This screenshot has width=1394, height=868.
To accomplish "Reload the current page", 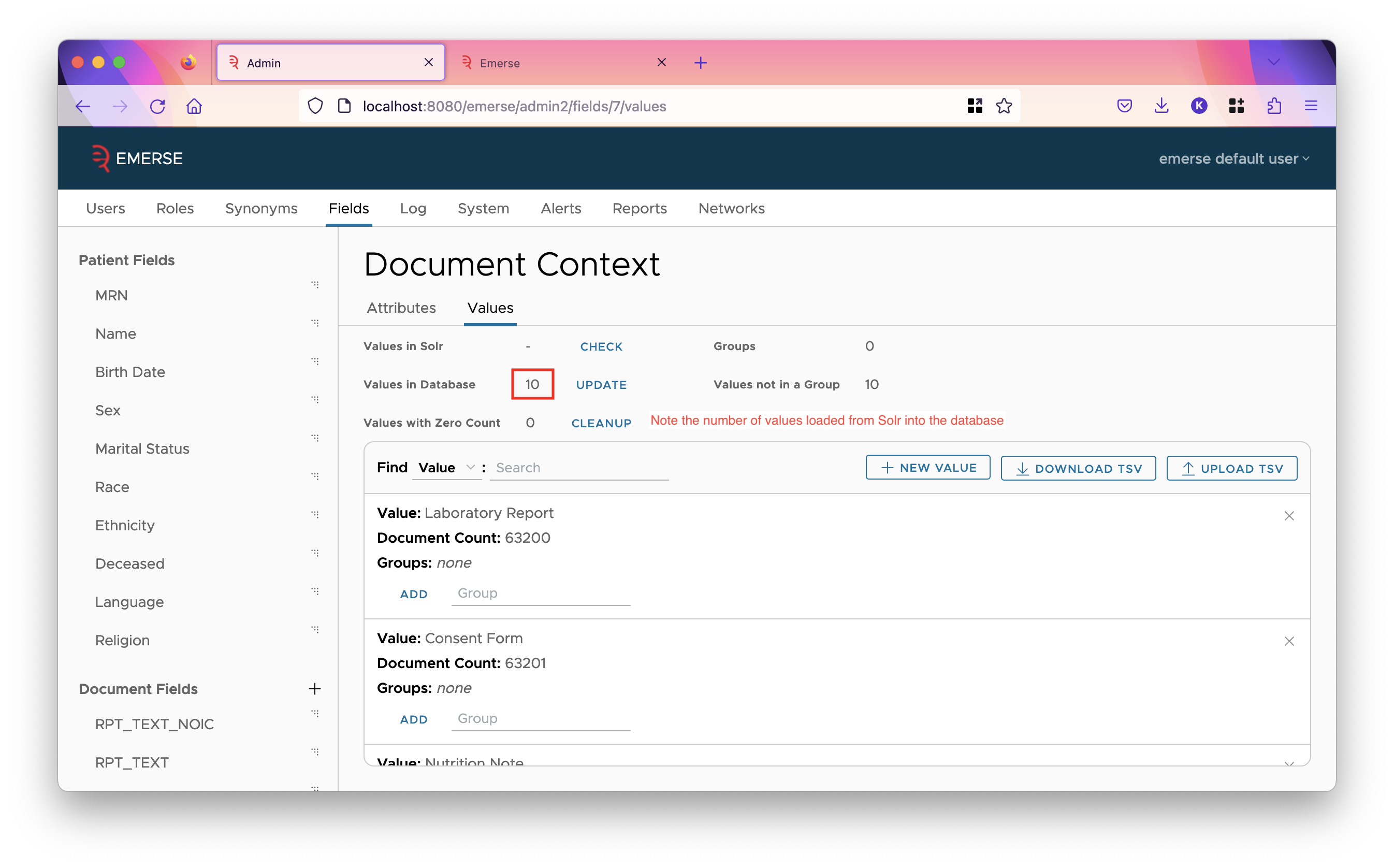I will pos(157,106).
